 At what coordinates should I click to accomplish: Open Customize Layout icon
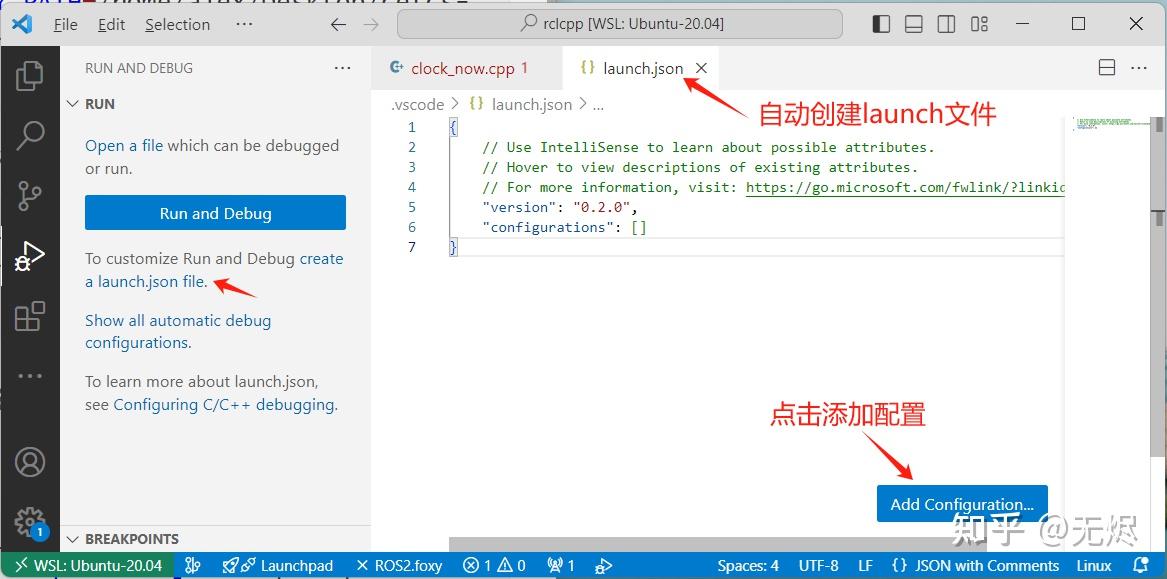coord(979,25)
